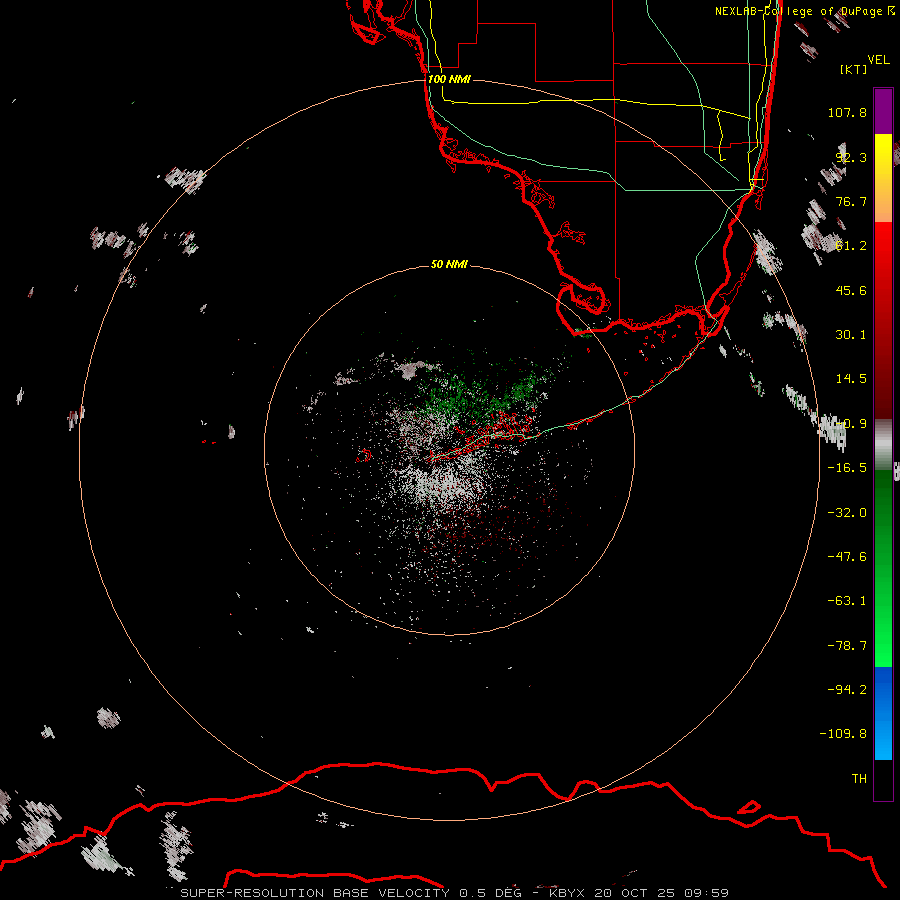Click the 61.2 scale value
This screenshot has height=900, width=900.
click(x=851, y=246)
